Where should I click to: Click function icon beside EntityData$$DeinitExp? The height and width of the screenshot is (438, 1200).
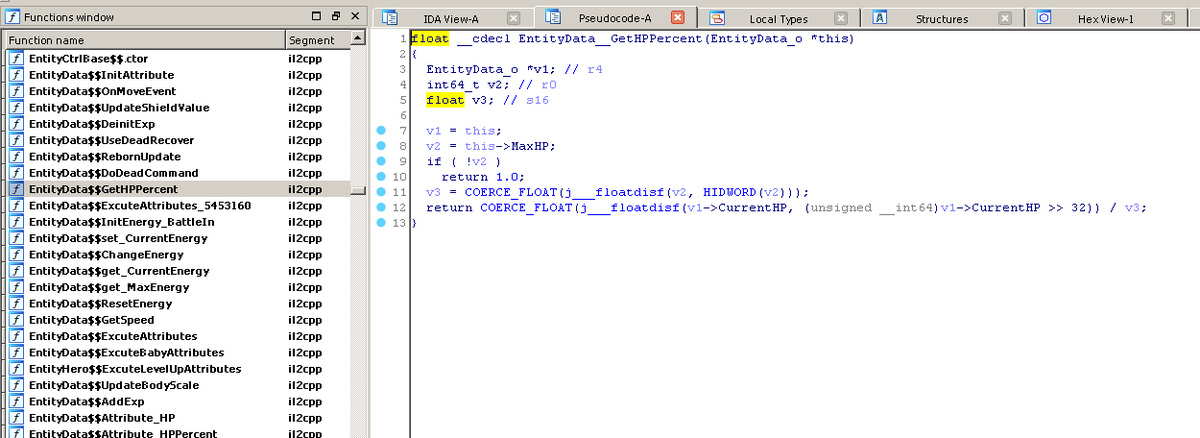[x=15, y=124]
